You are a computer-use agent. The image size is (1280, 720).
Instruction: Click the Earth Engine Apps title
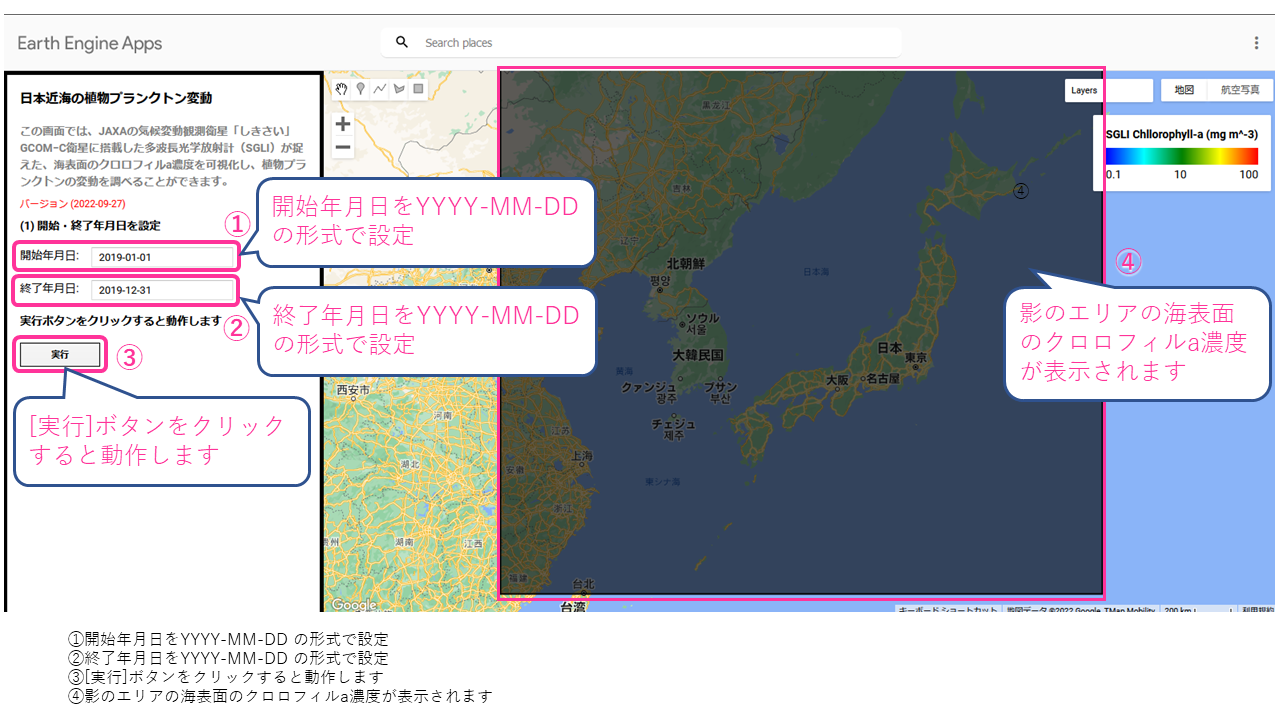[90, 43]
